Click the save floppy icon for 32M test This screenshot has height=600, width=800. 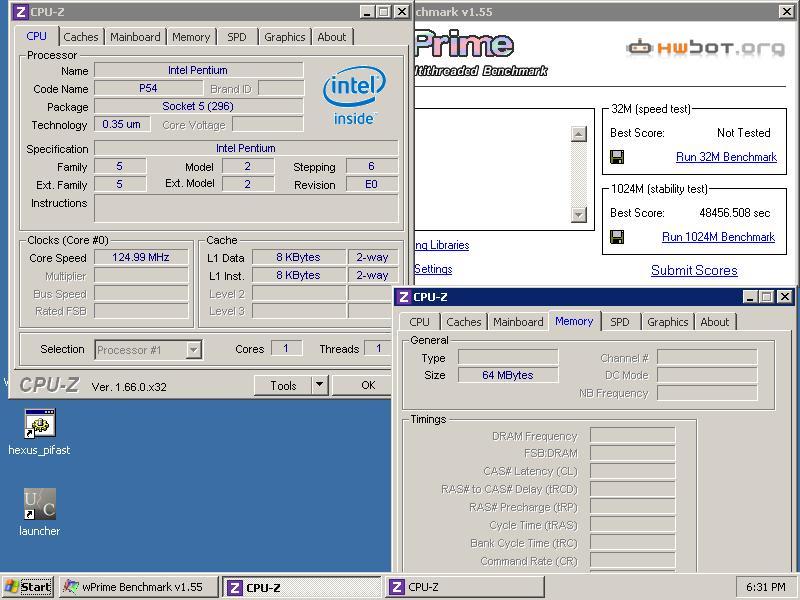[617, 157]
